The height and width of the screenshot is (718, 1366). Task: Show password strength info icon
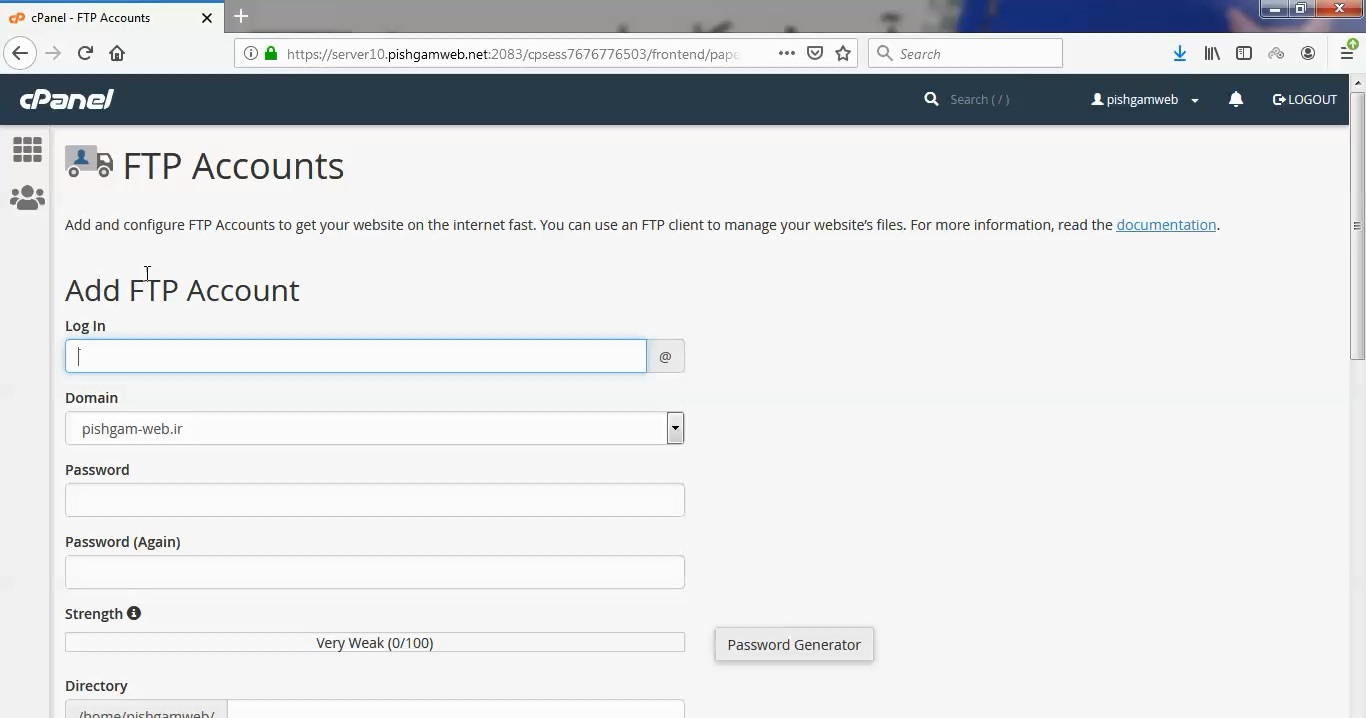point(134,613)
